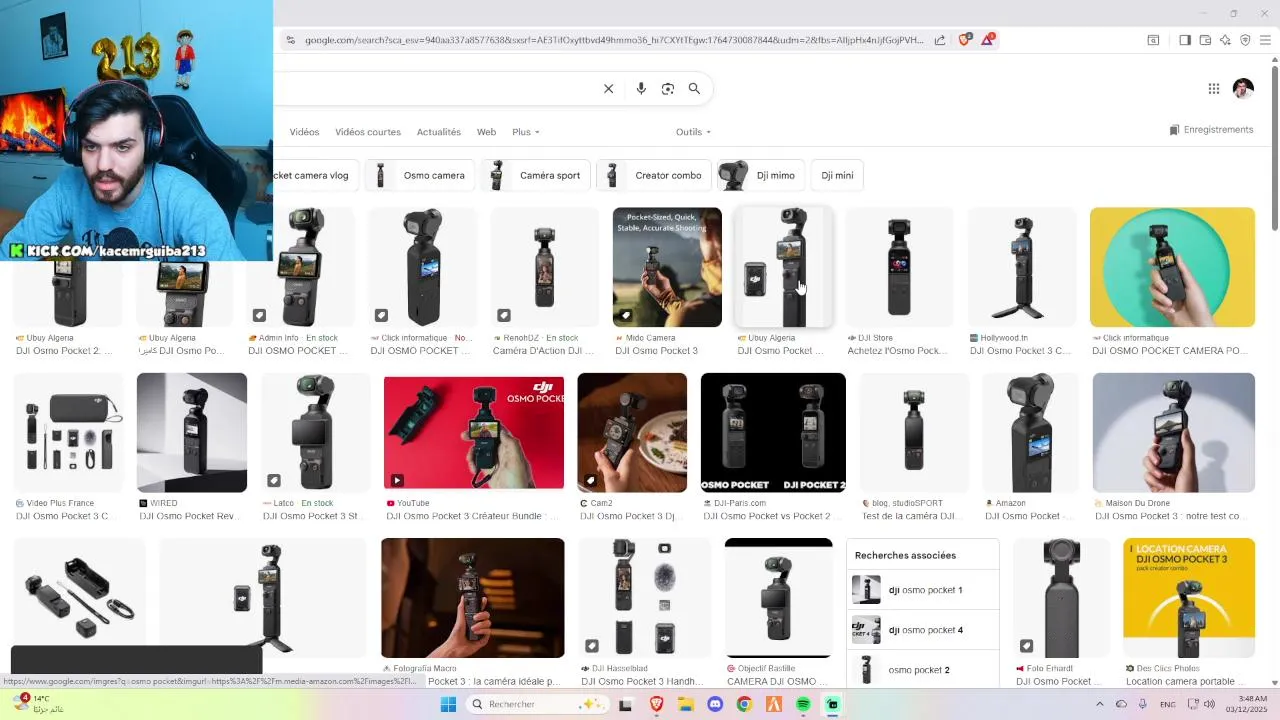Open the Windows Start menu
The width and height of the screenshot is (1280, 720).
448,704
